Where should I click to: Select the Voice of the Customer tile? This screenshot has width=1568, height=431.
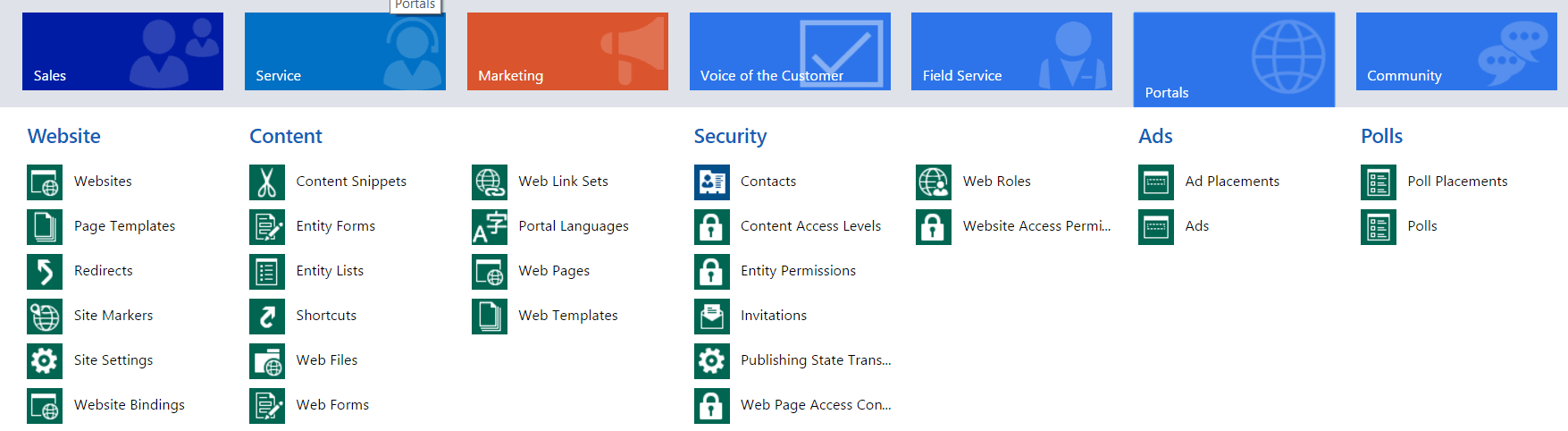790,51
